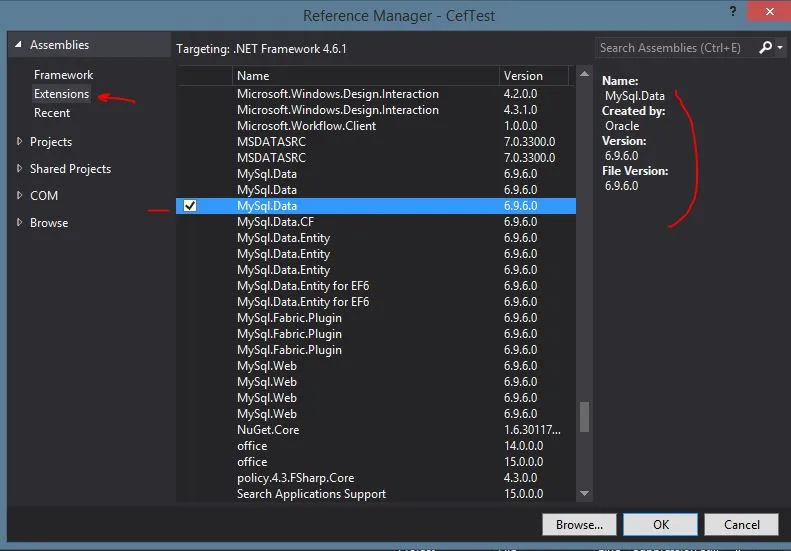The height and width of the screenshot is (551, 791).
Task: Select the policy.4.3.FSharp.Core row
Action: pyautogui.click(x=376, y=478)
